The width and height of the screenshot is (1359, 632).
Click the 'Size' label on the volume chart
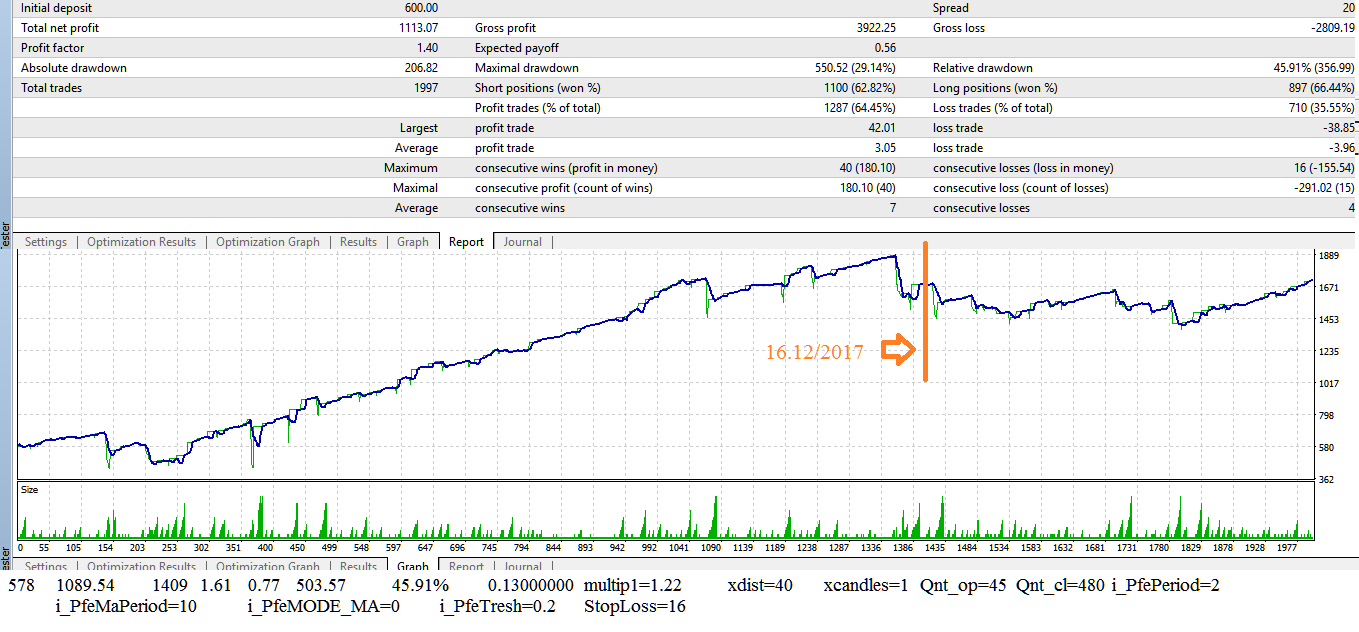(x=30, y=491)
